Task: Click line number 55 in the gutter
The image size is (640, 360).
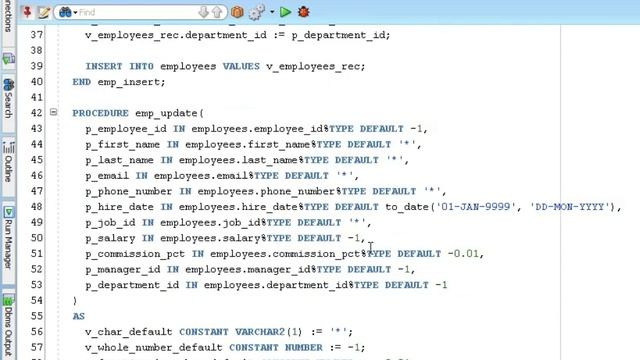Action: point(37,316)
